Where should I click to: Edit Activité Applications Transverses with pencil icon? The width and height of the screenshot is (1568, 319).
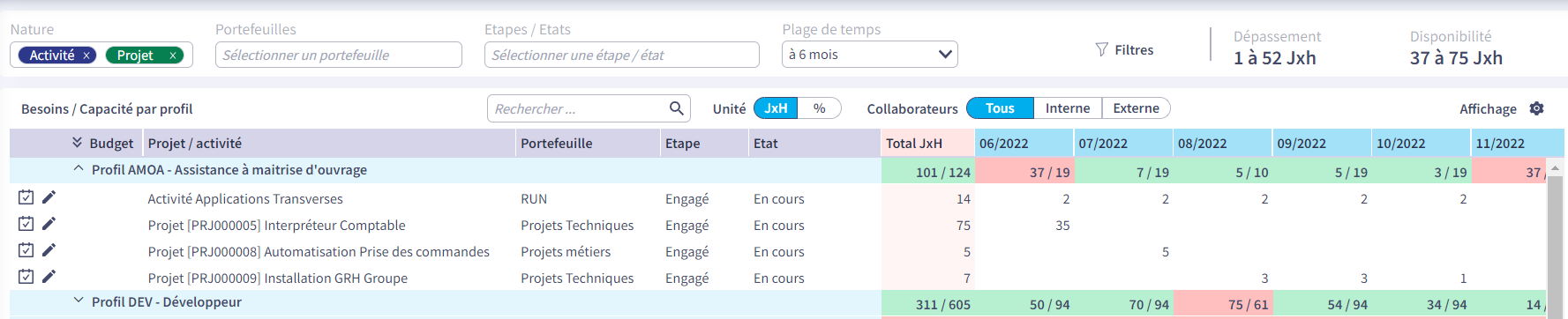coord(49,197)
